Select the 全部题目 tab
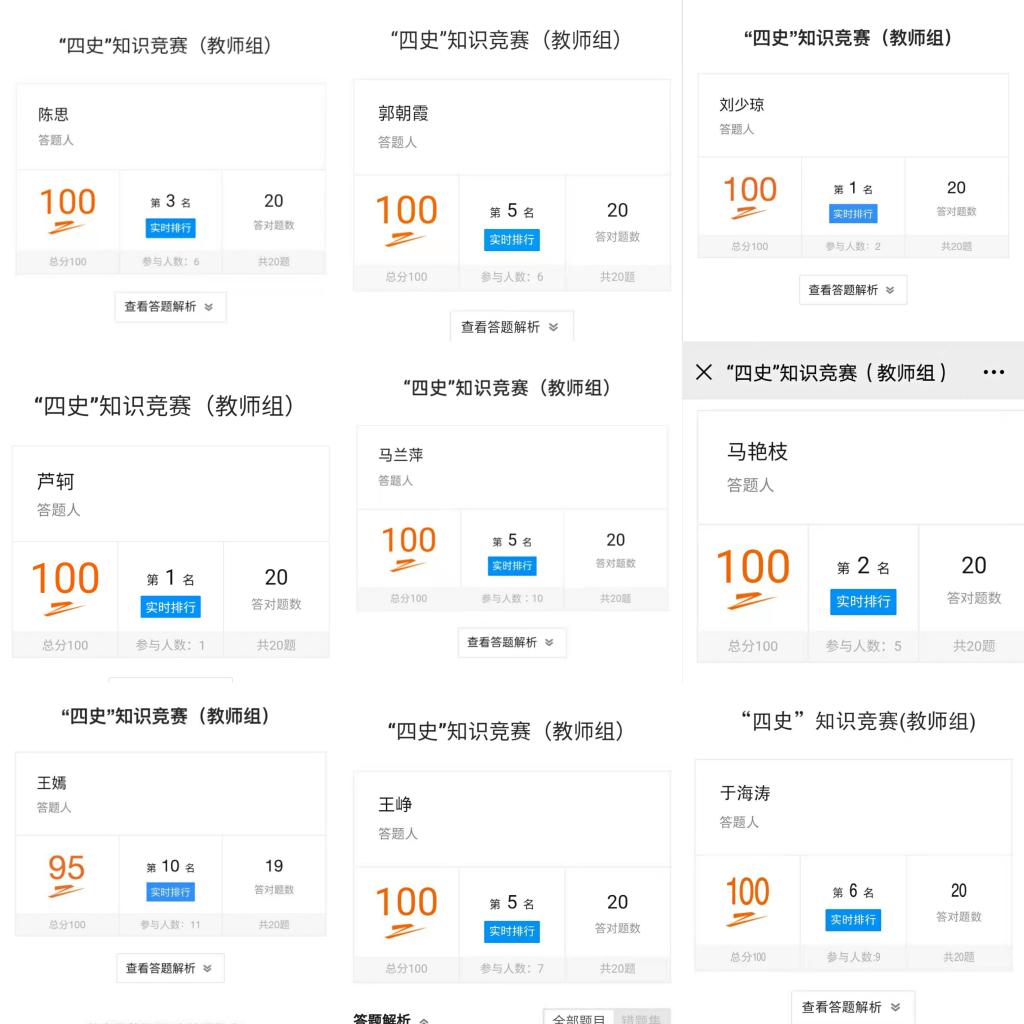 [x=578, y=1018]
